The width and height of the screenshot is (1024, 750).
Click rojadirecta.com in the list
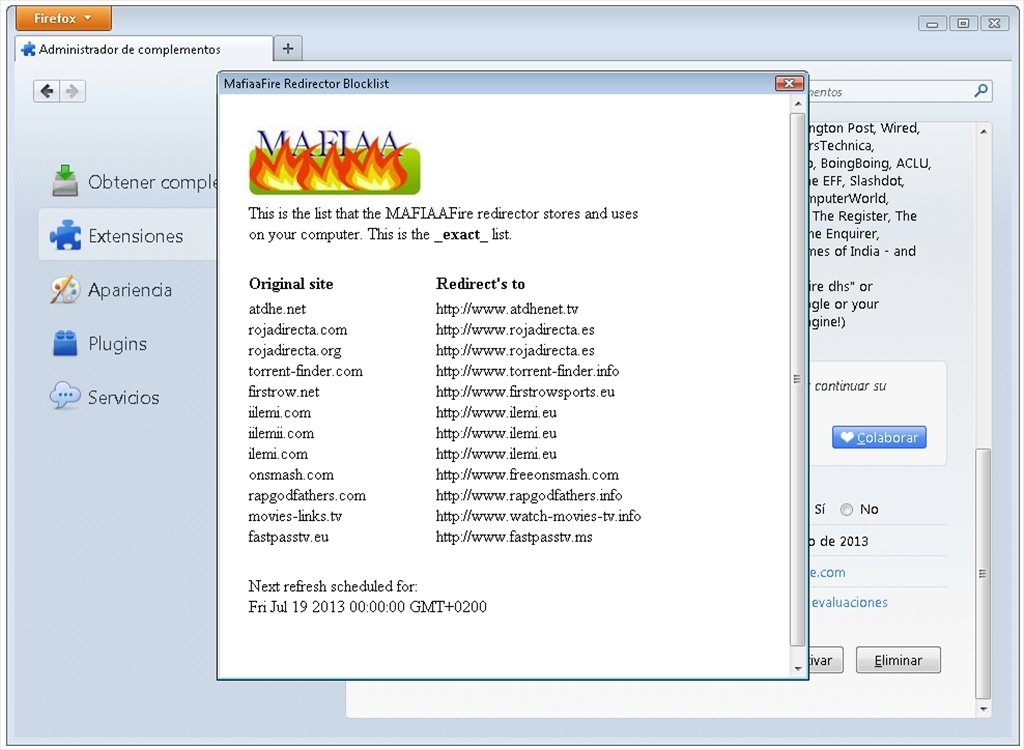(x=298, y=329)
